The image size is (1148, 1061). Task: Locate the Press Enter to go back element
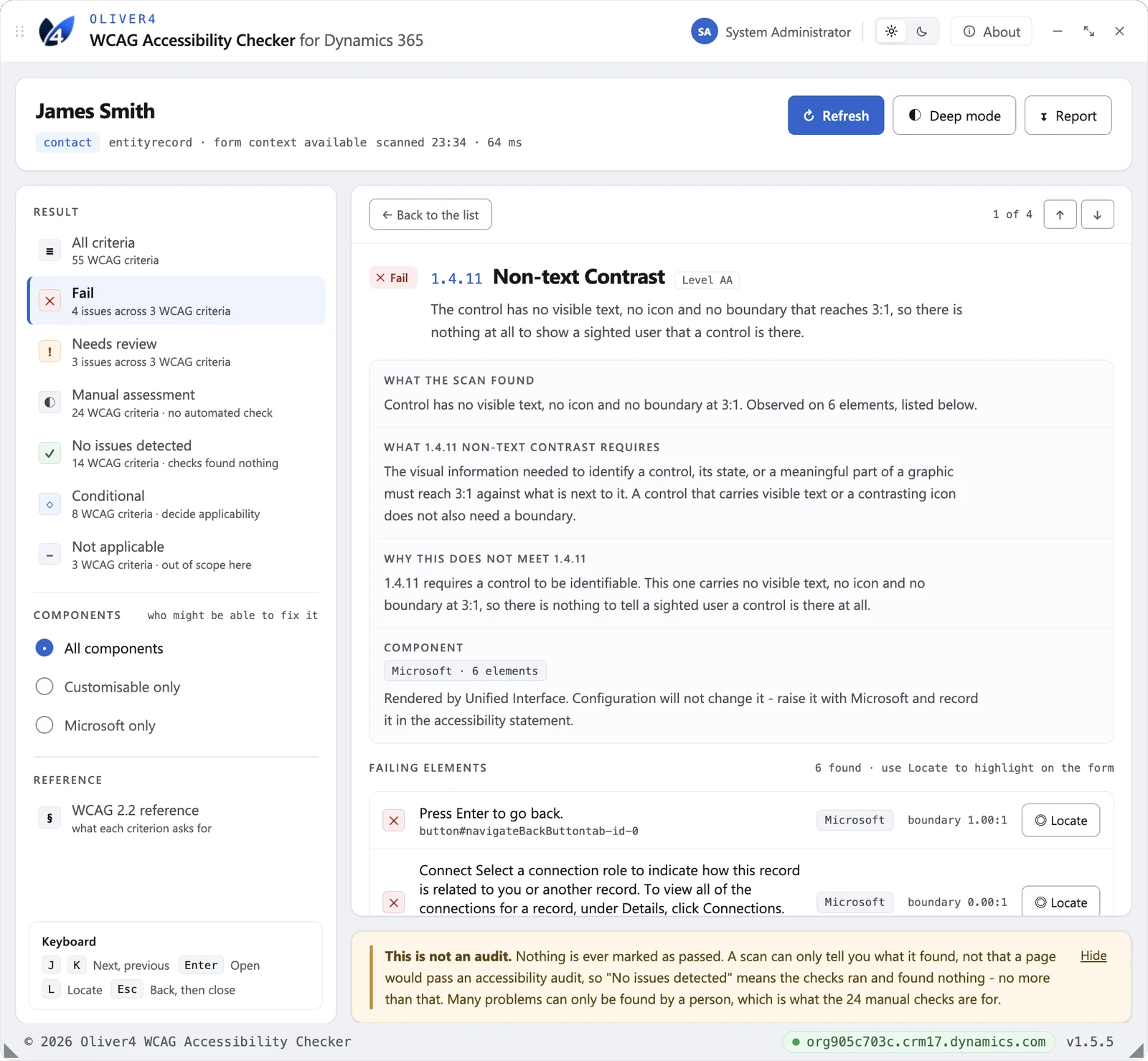pyautogui.click(x=1060, y=820)
